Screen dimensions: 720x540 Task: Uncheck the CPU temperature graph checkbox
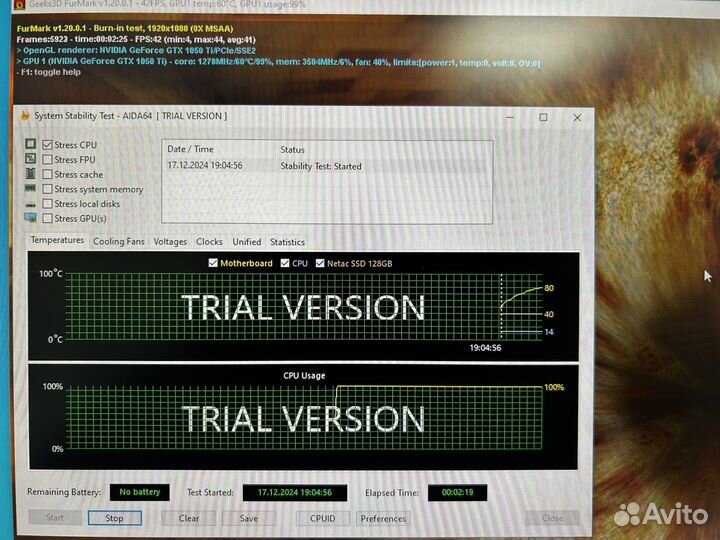[x=285, y=263]
